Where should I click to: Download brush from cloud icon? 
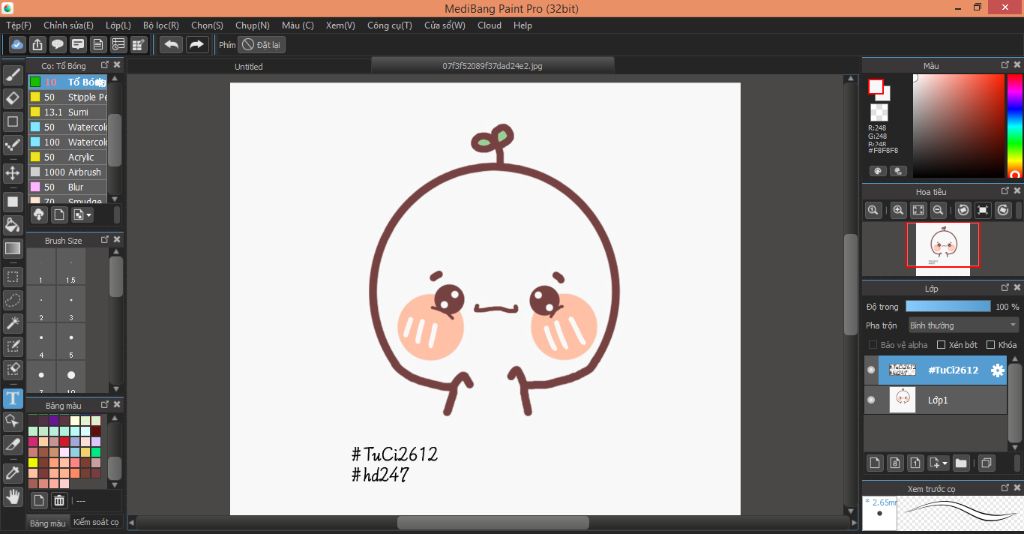click(x=39, y=215)
